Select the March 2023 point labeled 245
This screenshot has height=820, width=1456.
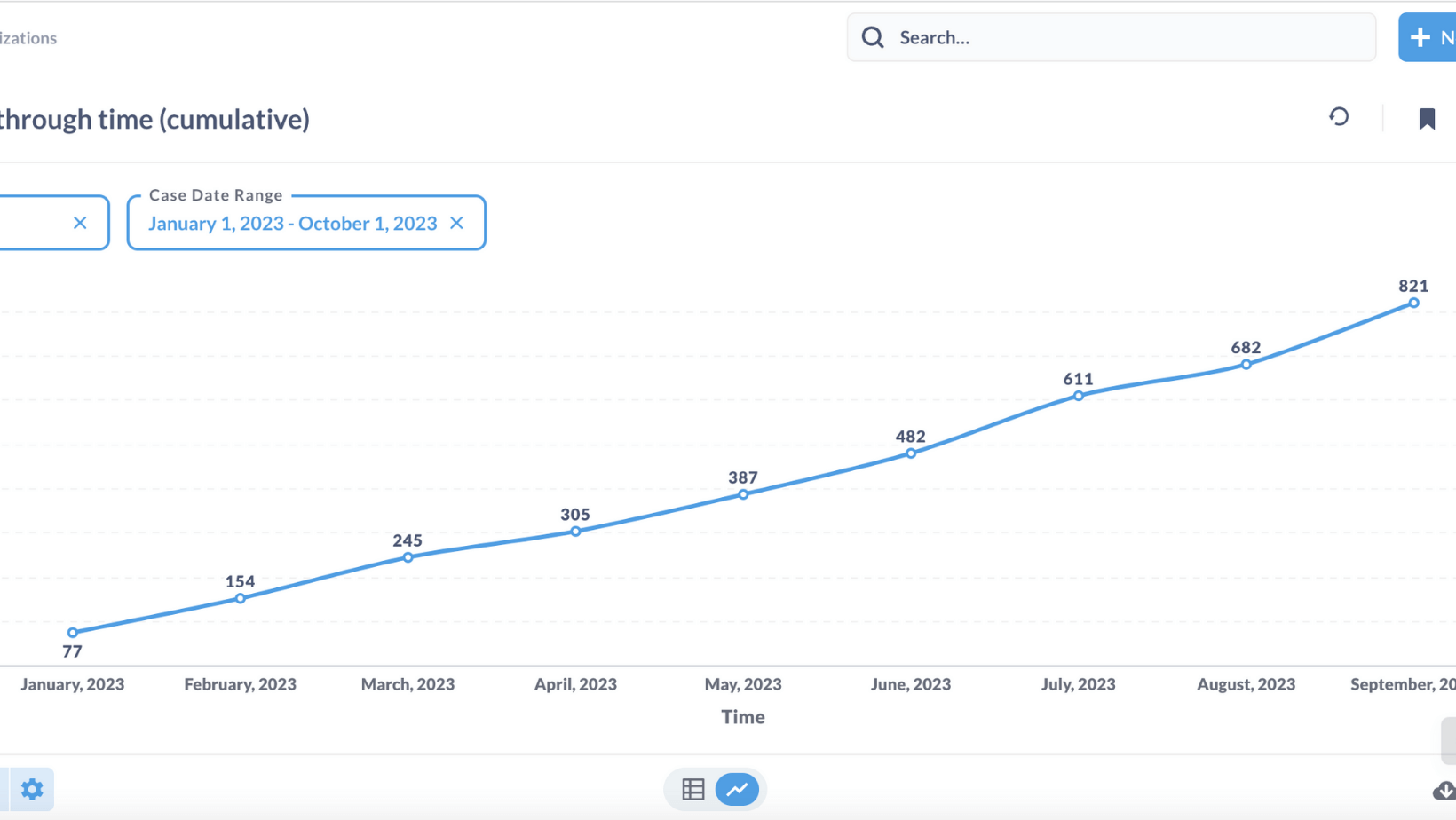408,557
